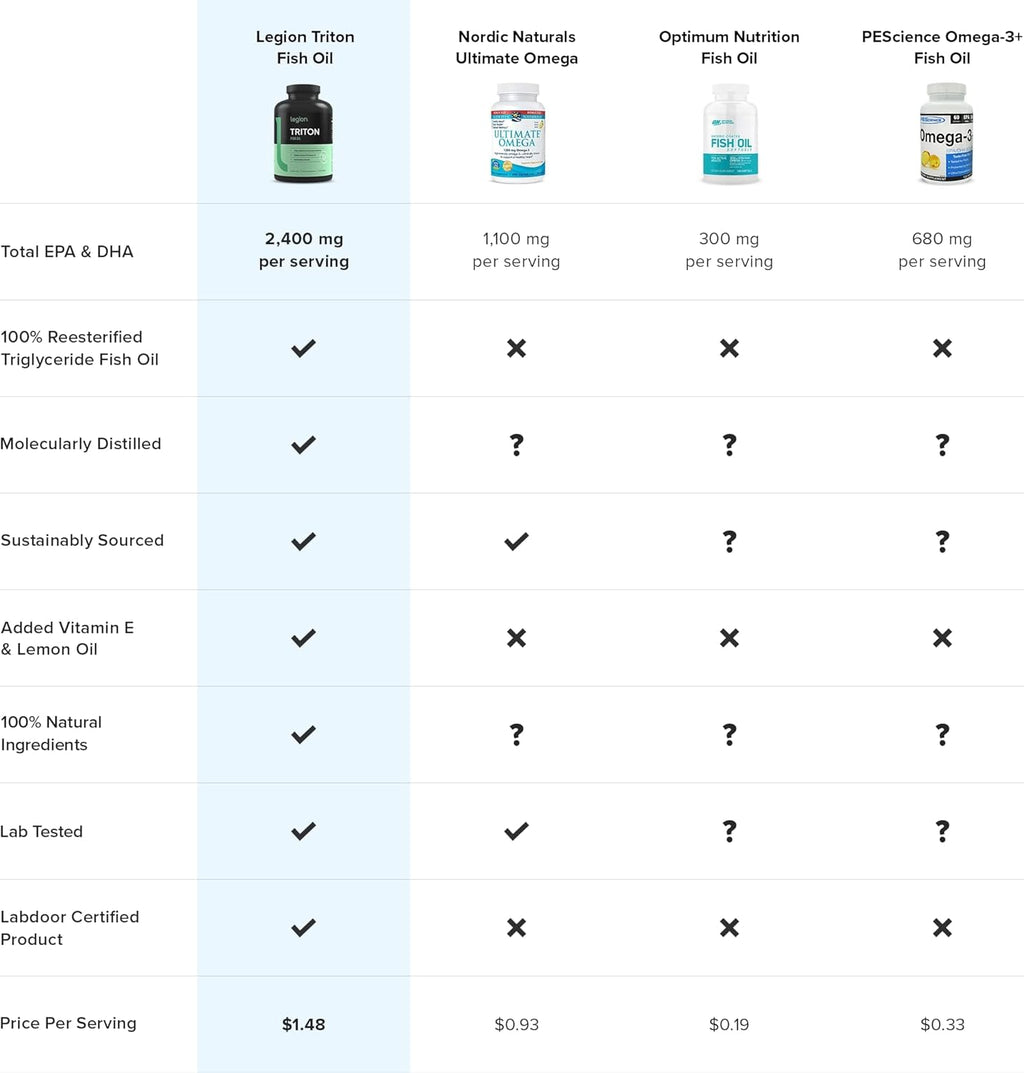Image resolution: width=1024 pixels, height=1073 pixels.
Task: Click Legion's $1.48 price per serving
Action: tap(303, 1024)
